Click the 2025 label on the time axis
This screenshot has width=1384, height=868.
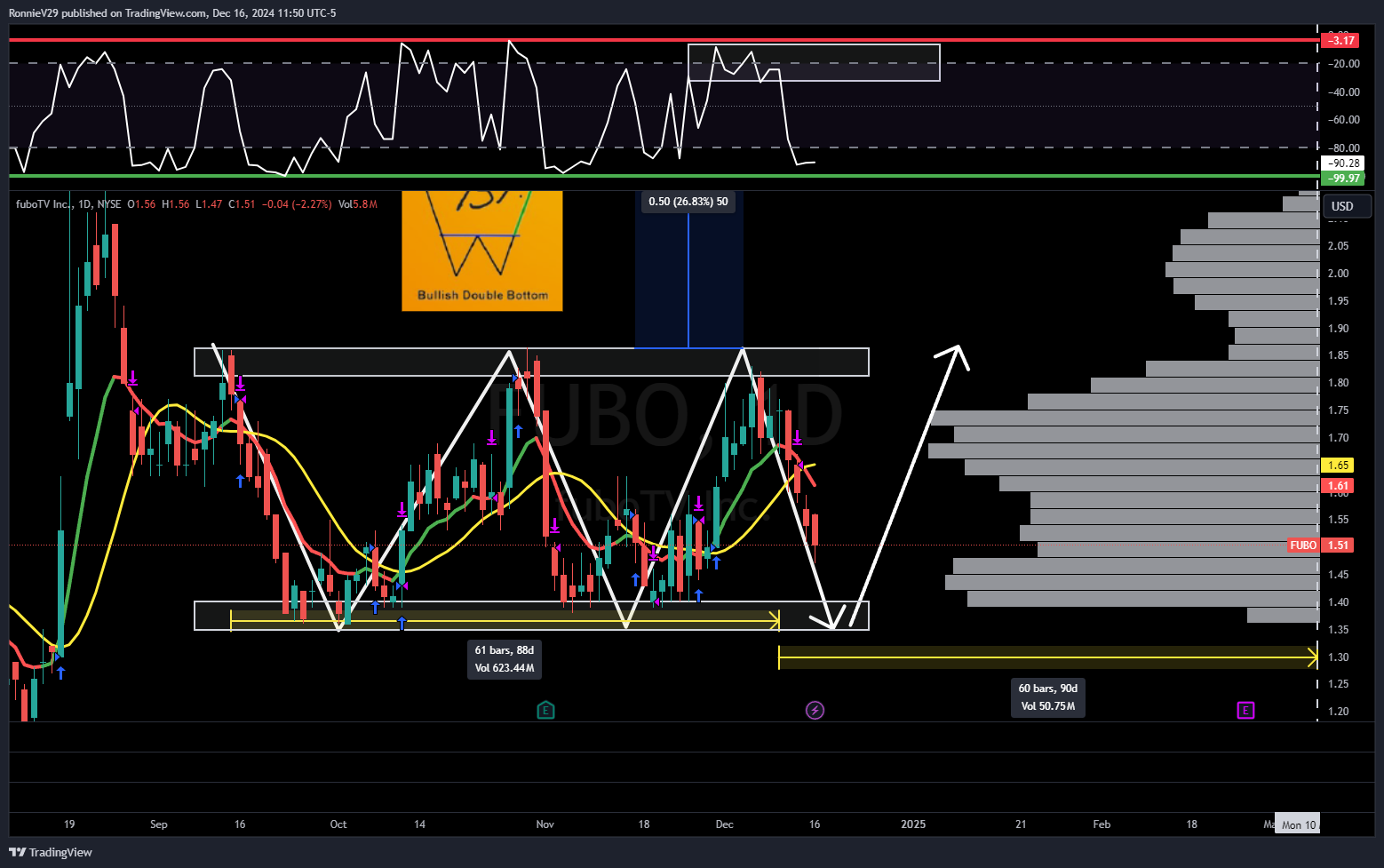click(x=913, y=824)
